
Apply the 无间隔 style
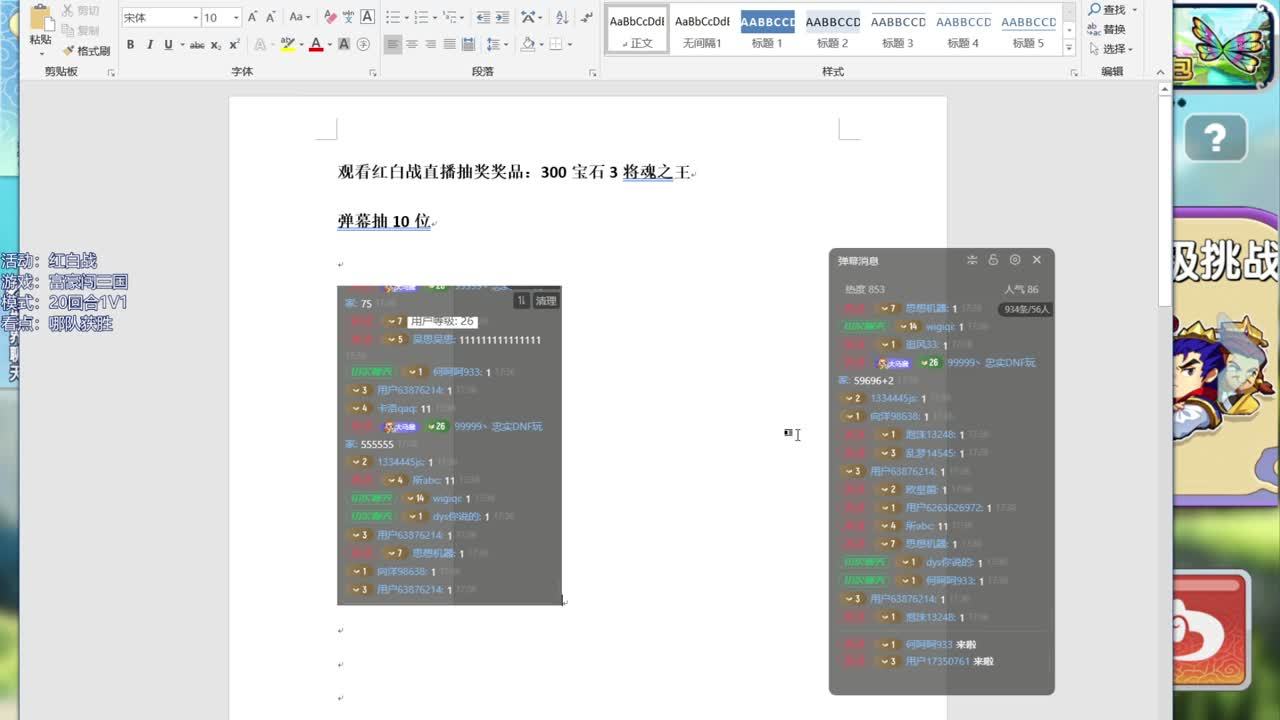[702, 30]
